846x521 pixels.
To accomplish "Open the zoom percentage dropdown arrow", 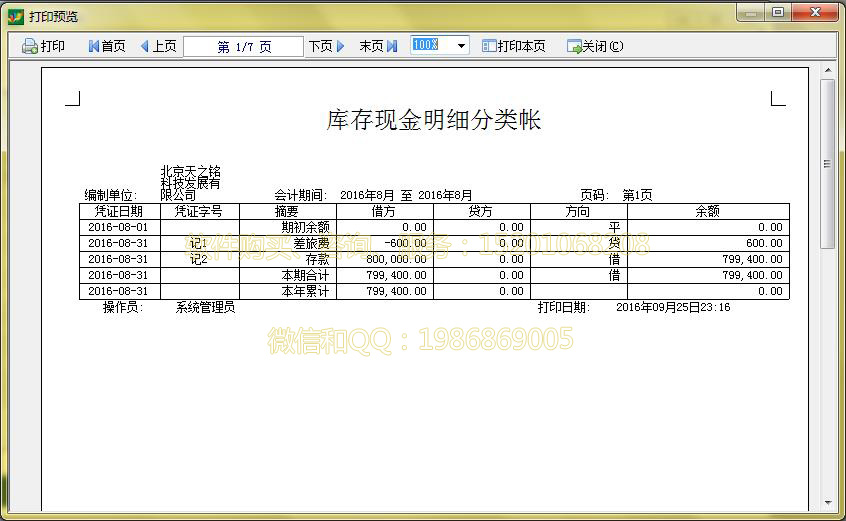I will coord(461,46).
